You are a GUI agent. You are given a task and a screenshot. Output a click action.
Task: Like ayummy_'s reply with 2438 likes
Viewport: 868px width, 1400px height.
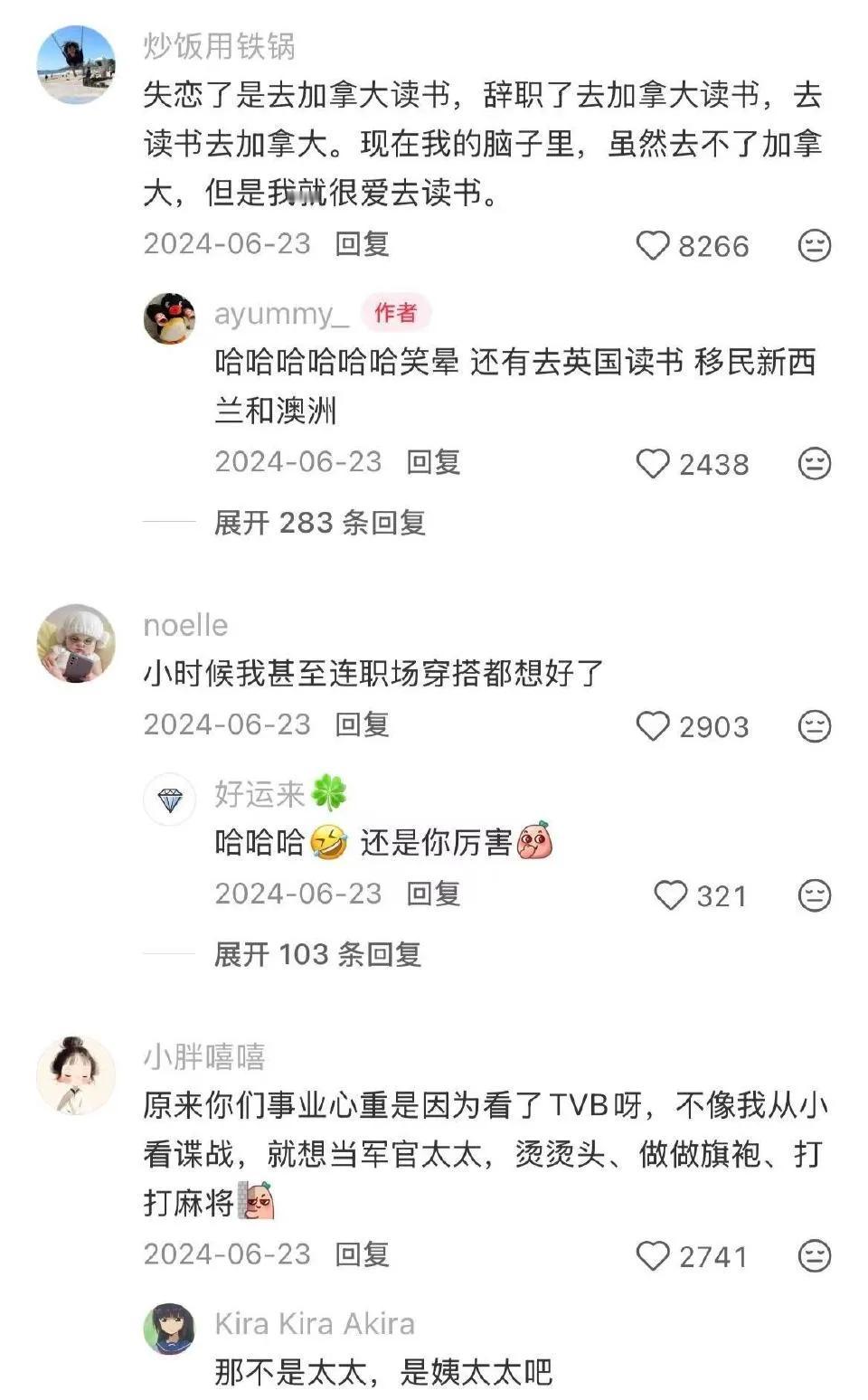click(652, 464)
